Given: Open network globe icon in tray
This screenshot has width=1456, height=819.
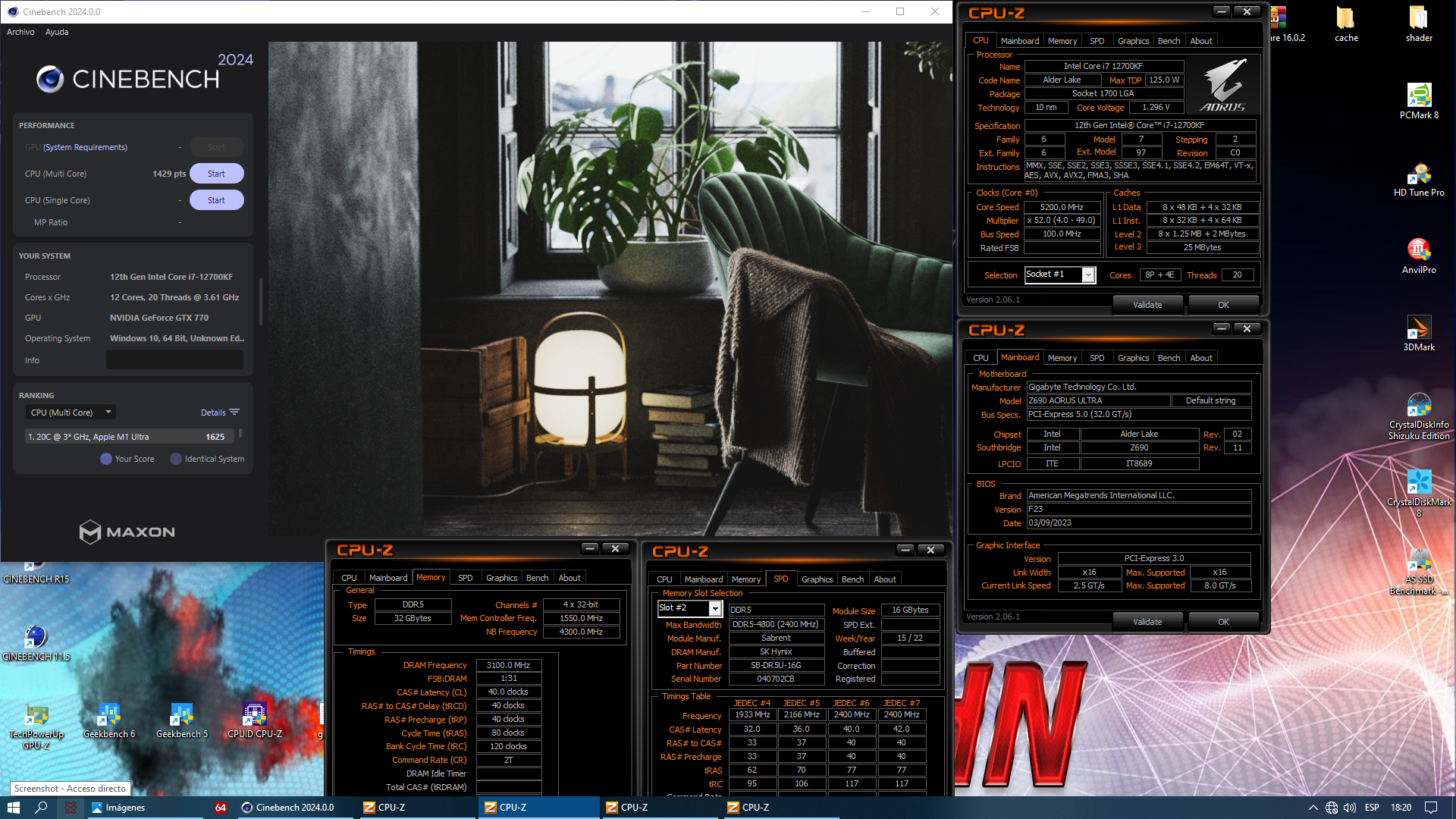Looking at the screenshot, I should [x=1332, y=808].
